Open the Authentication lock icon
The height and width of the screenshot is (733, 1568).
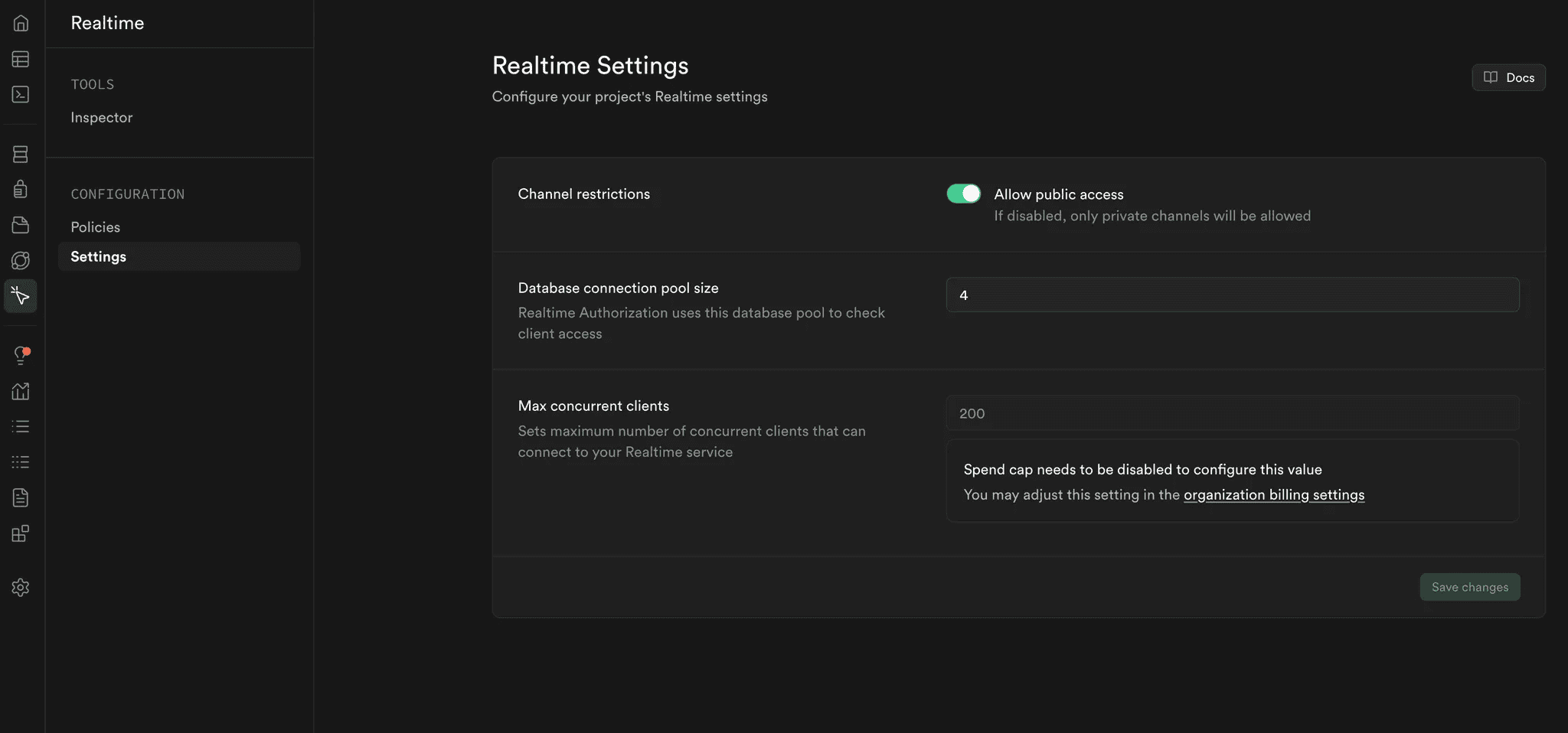tap(21, 189)
